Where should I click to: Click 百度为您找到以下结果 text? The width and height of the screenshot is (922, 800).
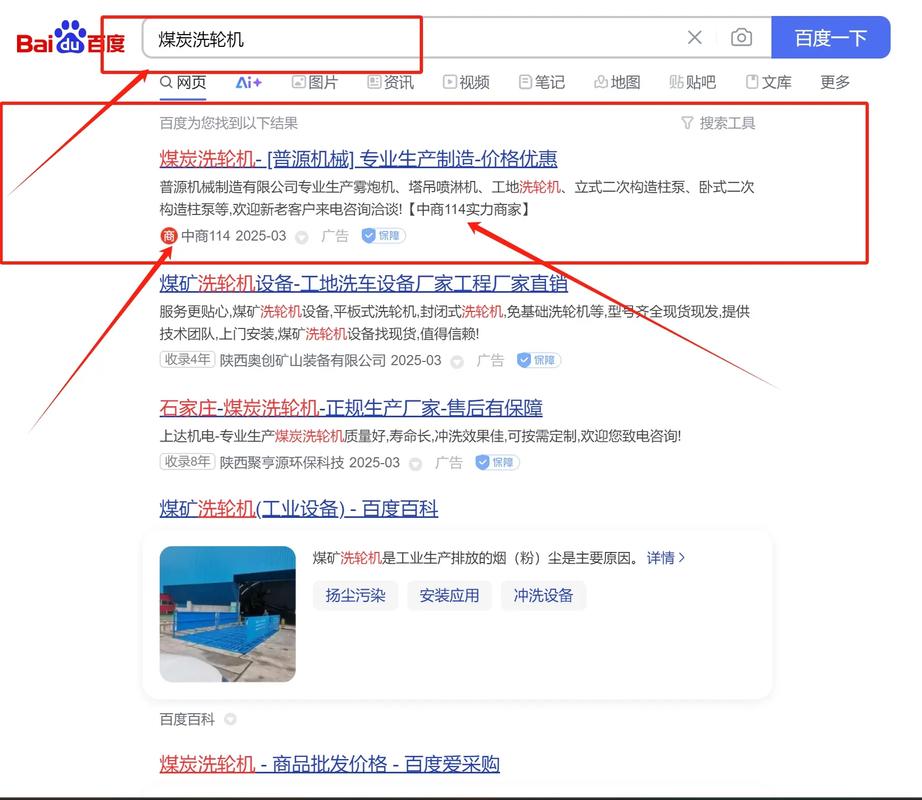(229, 123)
